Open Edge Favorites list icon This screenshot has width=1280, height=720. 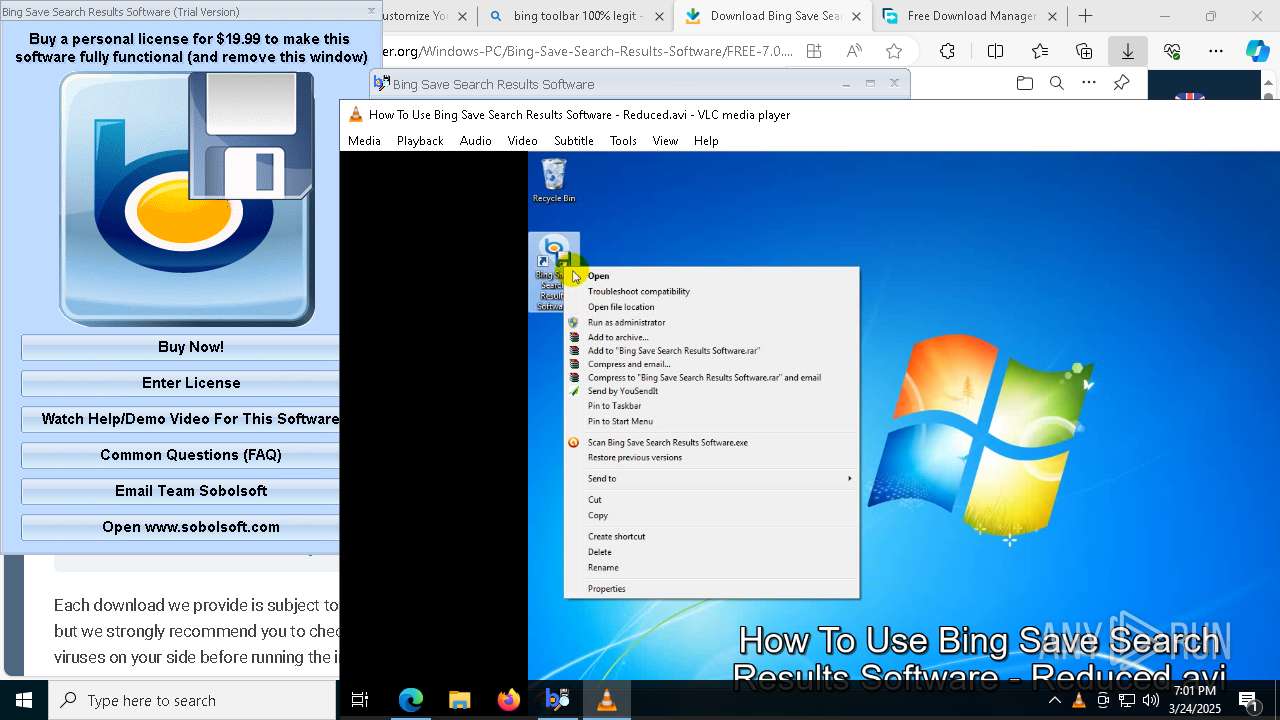coord(1040,51)
